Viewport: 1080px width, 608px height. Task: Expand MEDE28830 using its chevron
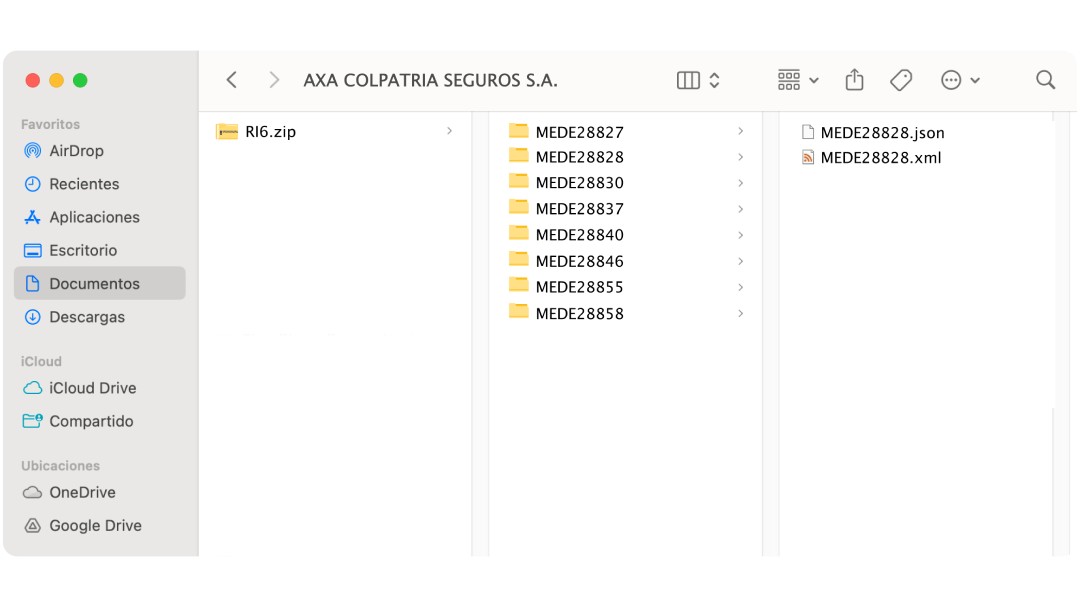(740, 183)
